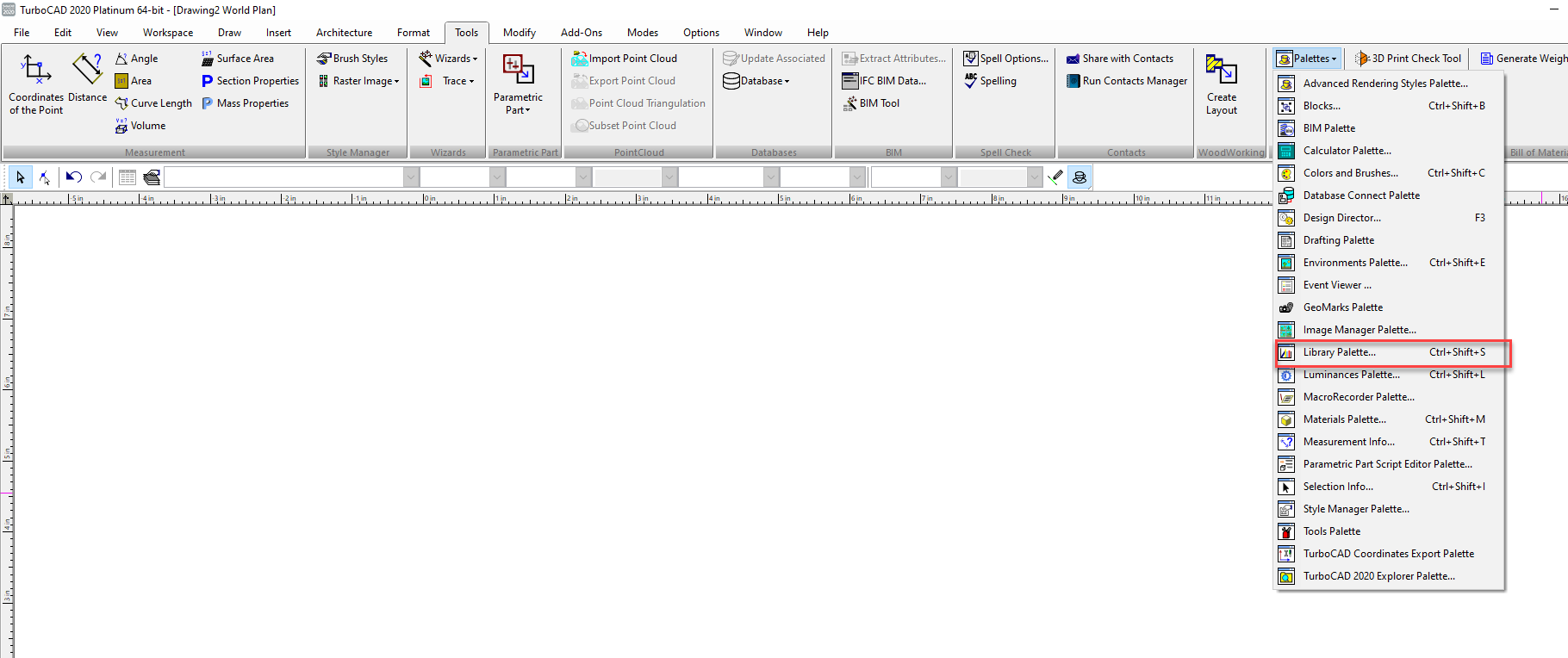Open Brush Styles manager
Screen dimensions: 1568x658
352,59
